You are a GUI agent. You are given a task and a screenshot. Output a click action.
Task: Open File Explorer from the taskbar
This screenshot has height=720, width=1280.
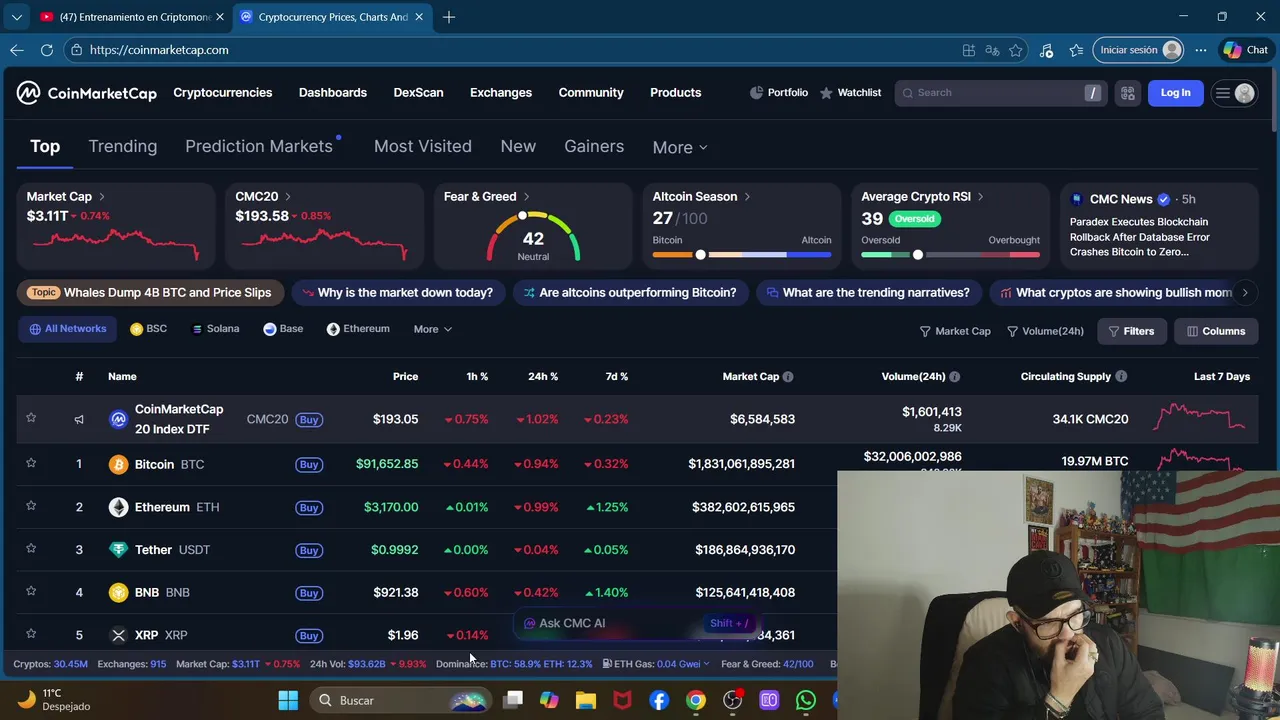[585, 700]
